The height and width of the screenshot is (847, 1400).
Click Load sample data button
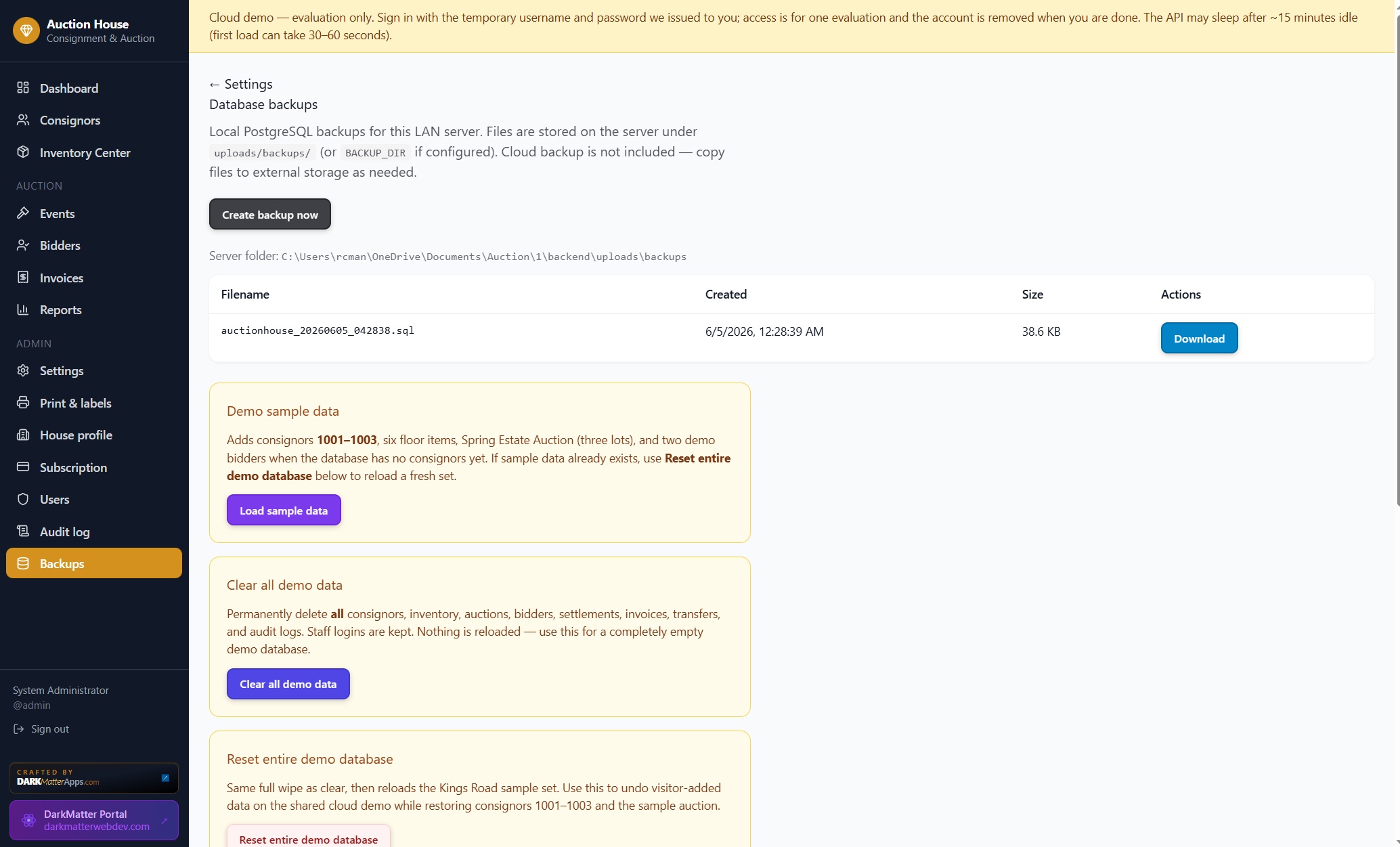[284, 511]
